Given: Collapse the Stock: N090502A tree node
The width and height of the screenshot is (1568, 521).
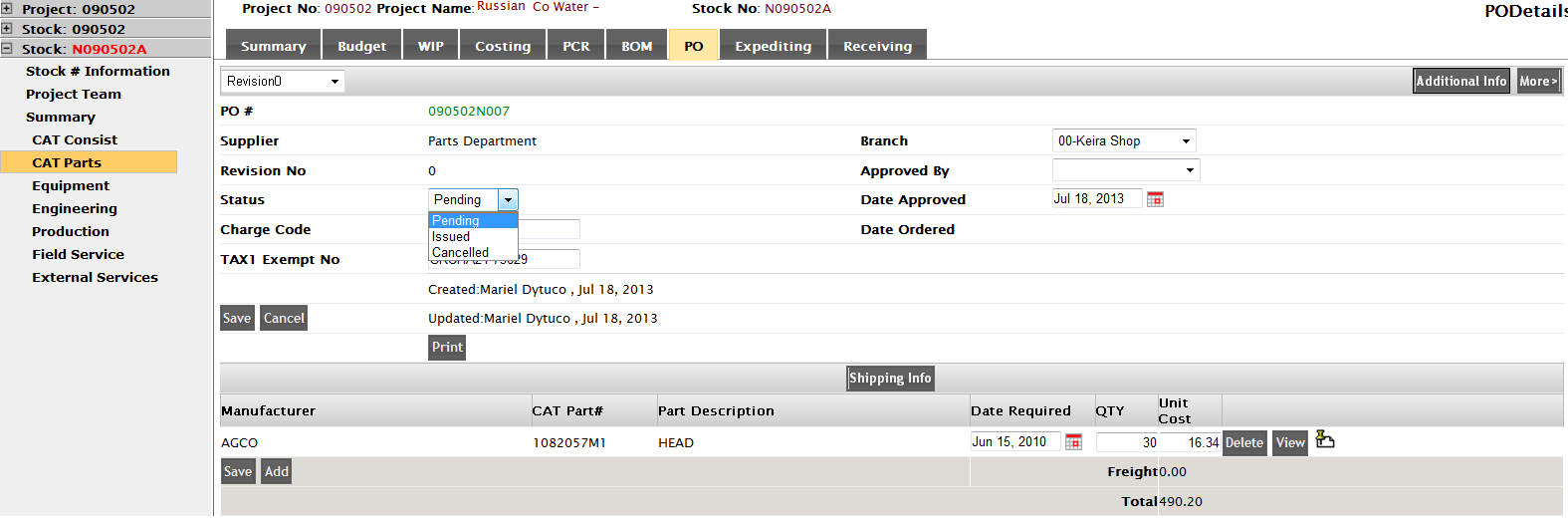Looking at the screenshot, I should 7,49.
